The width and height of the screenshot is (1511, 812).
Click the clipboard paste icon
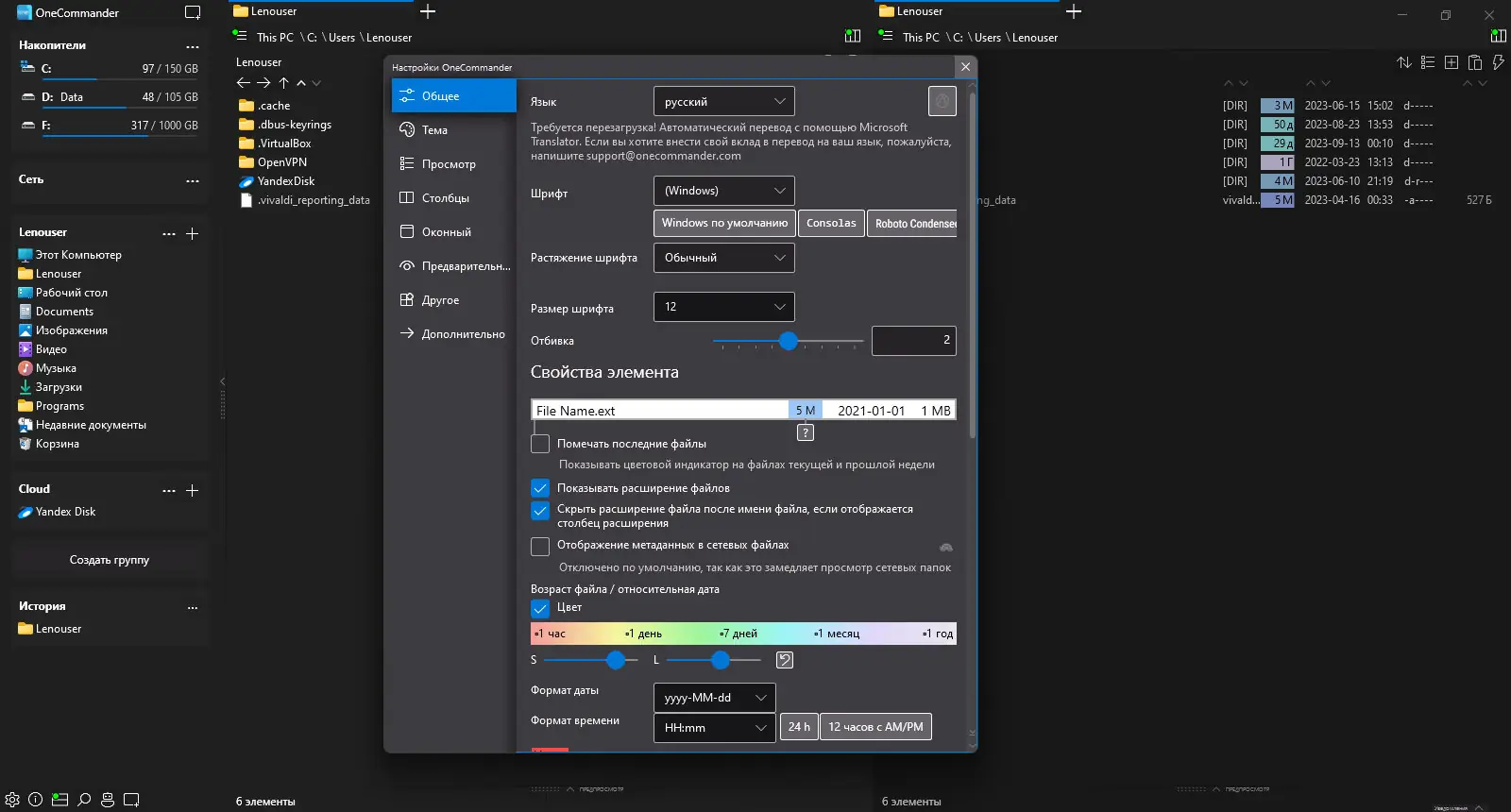1475,62
